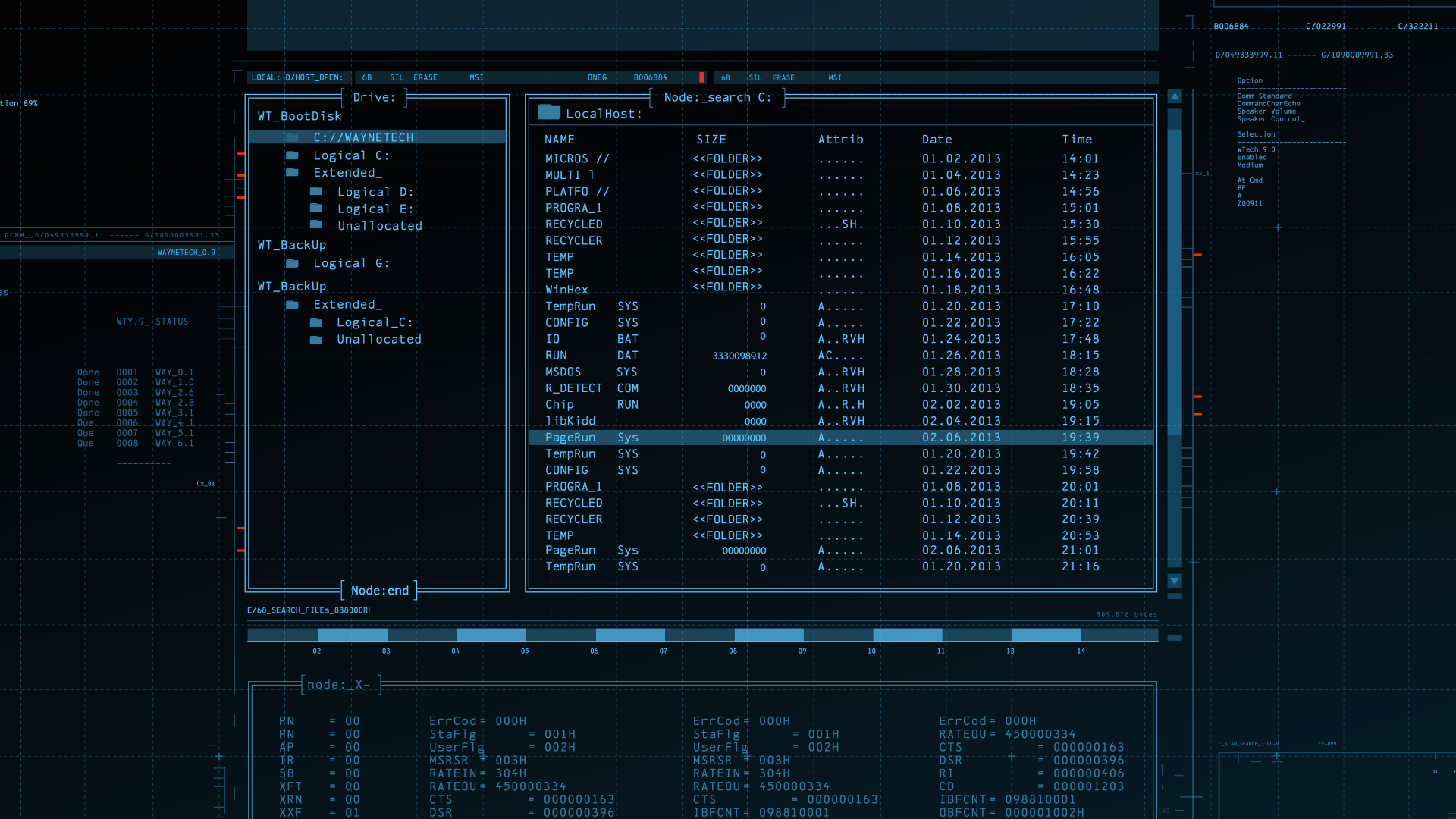Click first ERASE in the top bar
Screen dimensions: 1456x819
pyautogui.click(x=425, y=77)
